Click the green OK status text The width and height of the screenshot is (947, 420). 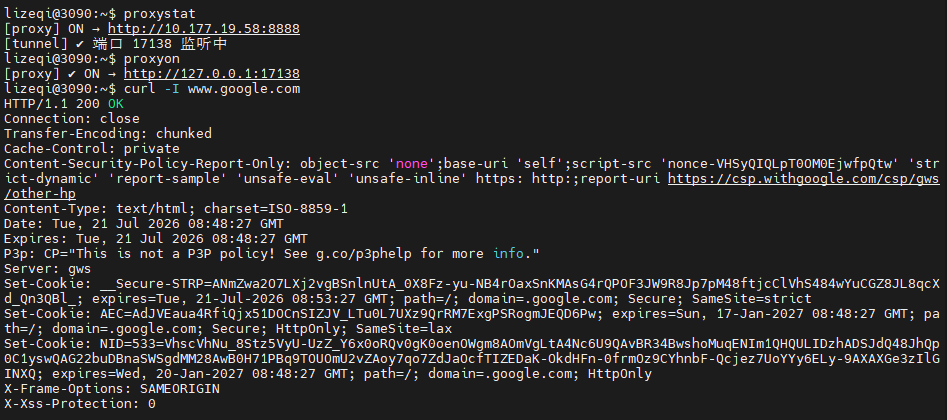[116, 104]
